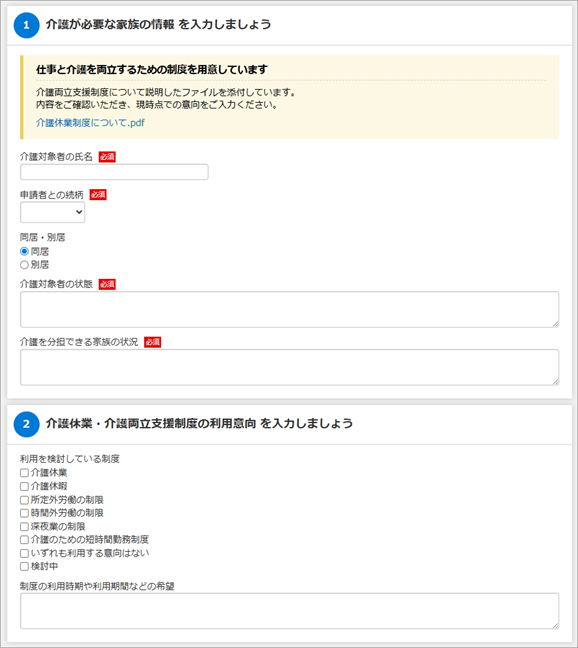Click the 同居・別居 label

(43, 238)
